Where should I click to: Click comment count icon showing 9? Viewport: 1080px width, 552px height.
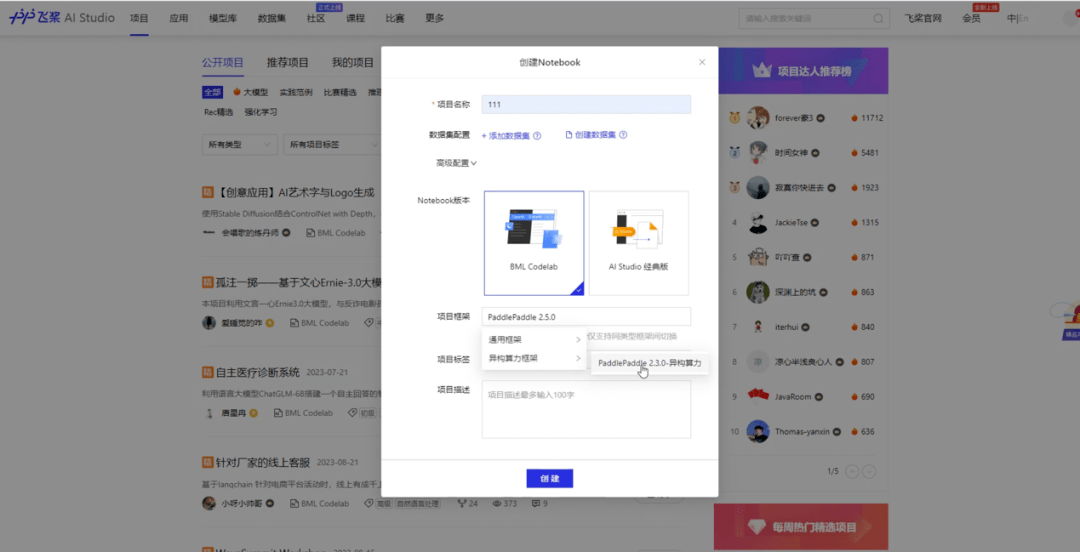[x=536, y=504]
